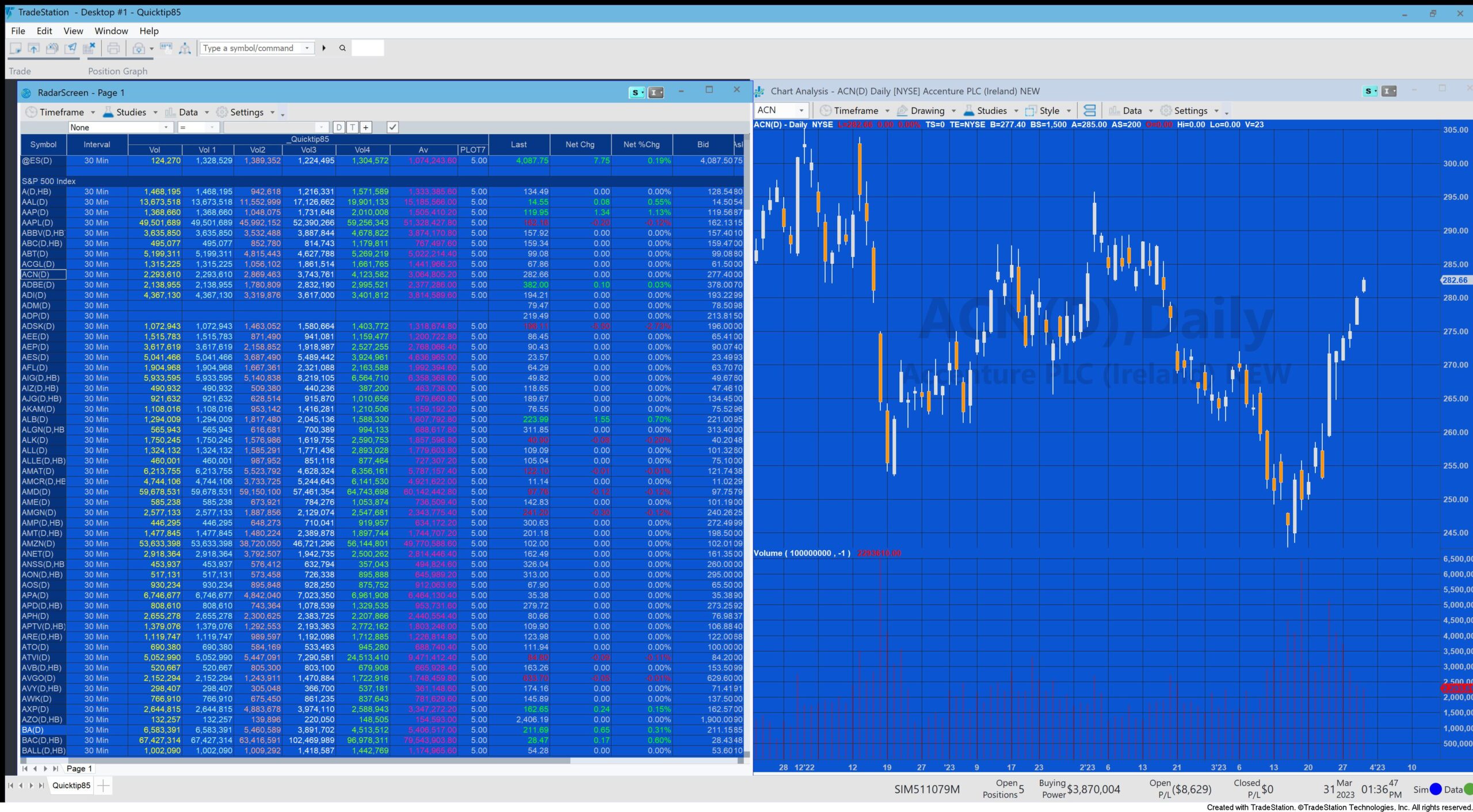Image resolution: width=1473 pixels, height=812 pixels.
Task: Click the run command arrow next to symbol box
Action: pyautogui.click(x=324, y=48)
